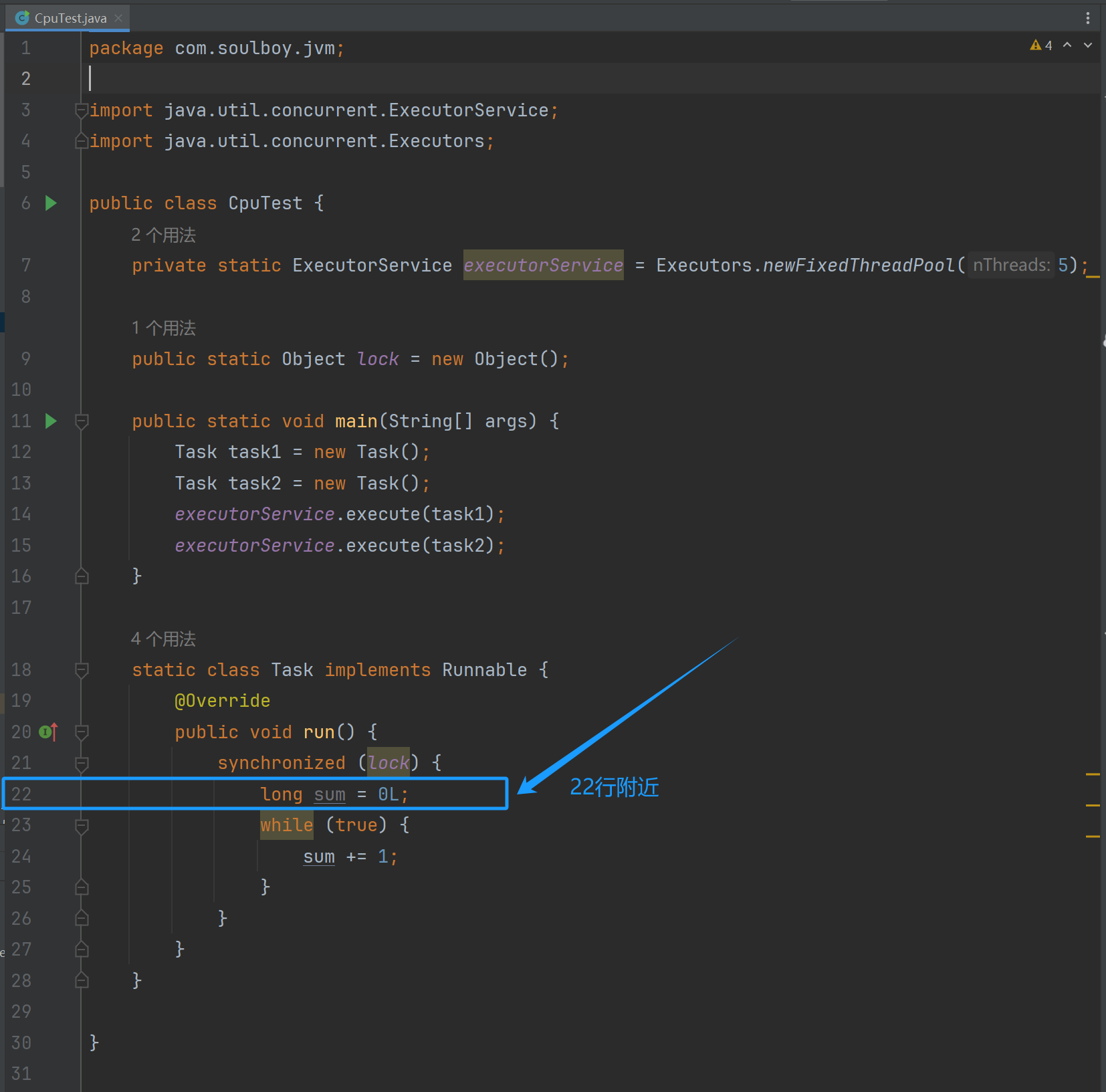Toggle fold end marker on line 25
Viewport: 1106px width, 1092px height.
82,887
